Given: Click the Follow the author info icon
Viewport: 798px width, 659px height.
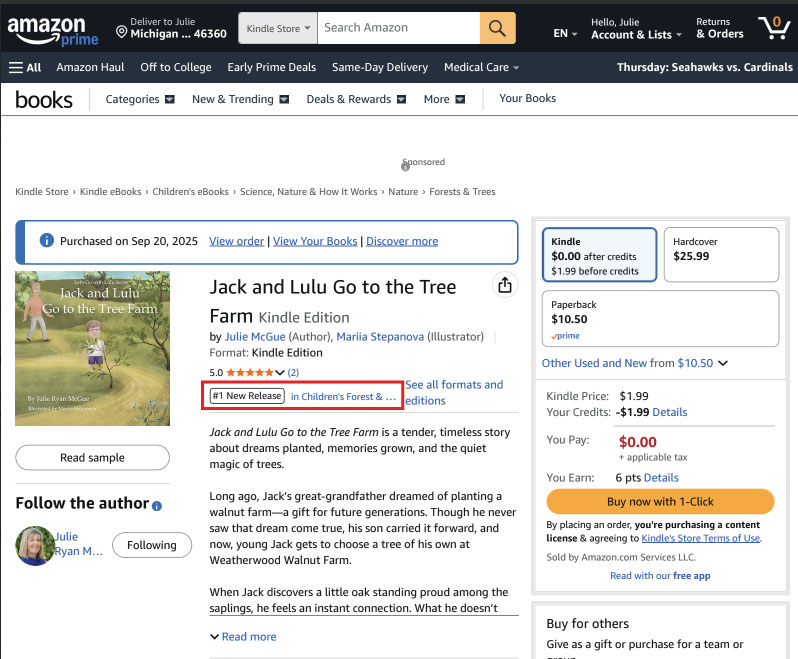Looking at the screenshot, I should (x=157, y=505).
